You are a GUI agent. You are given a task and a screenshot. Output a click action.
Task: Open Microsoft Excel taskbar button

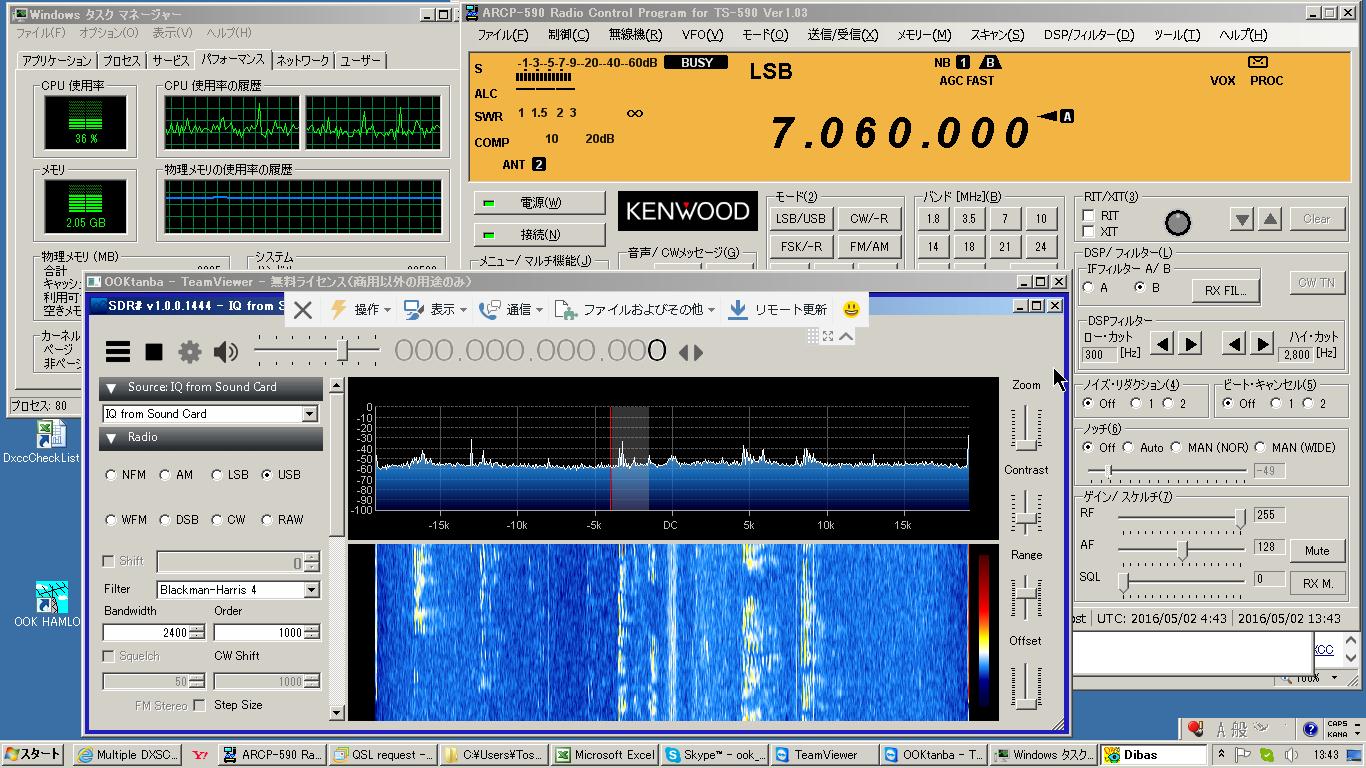[x=605, y=755]
